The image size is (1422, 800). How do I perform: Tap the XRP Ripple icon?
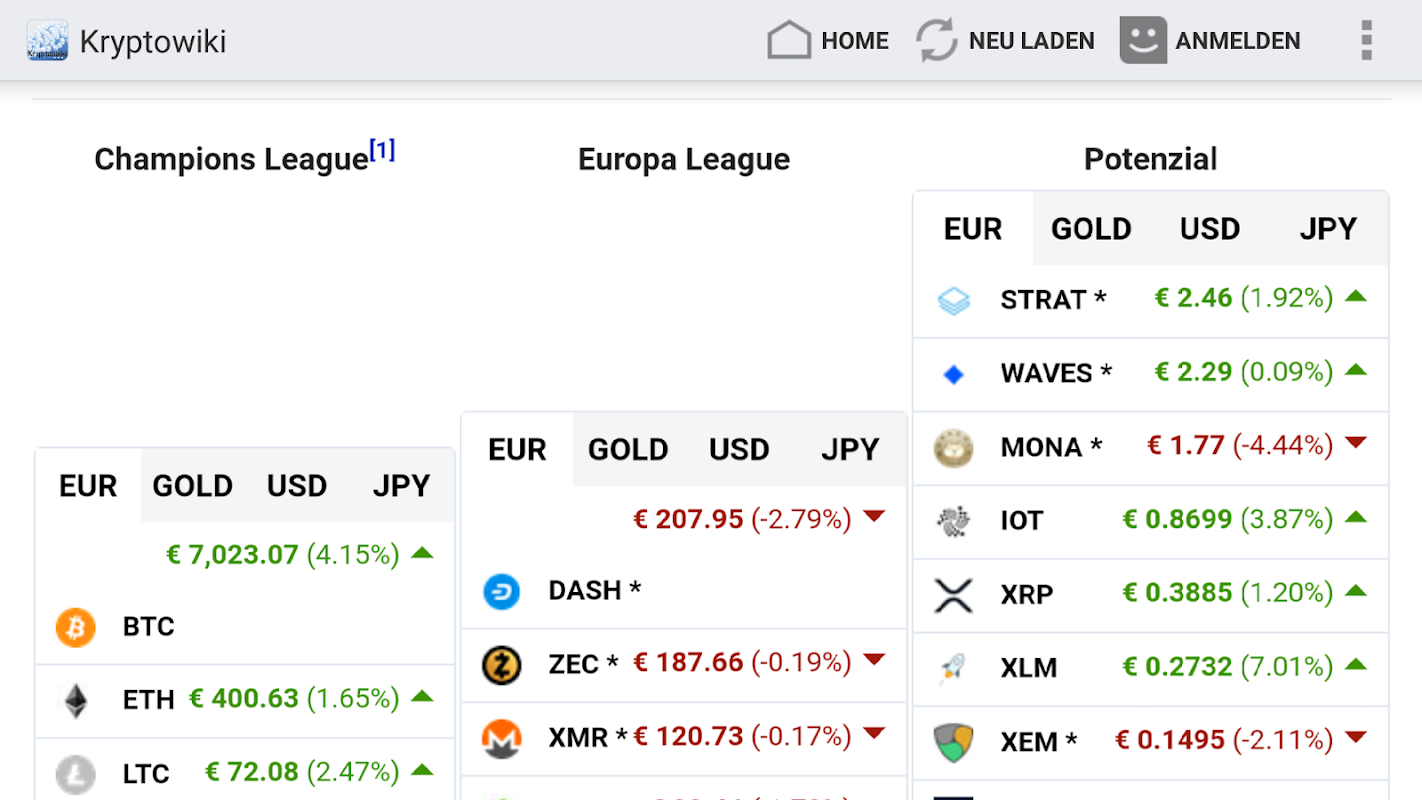[953, 595]
